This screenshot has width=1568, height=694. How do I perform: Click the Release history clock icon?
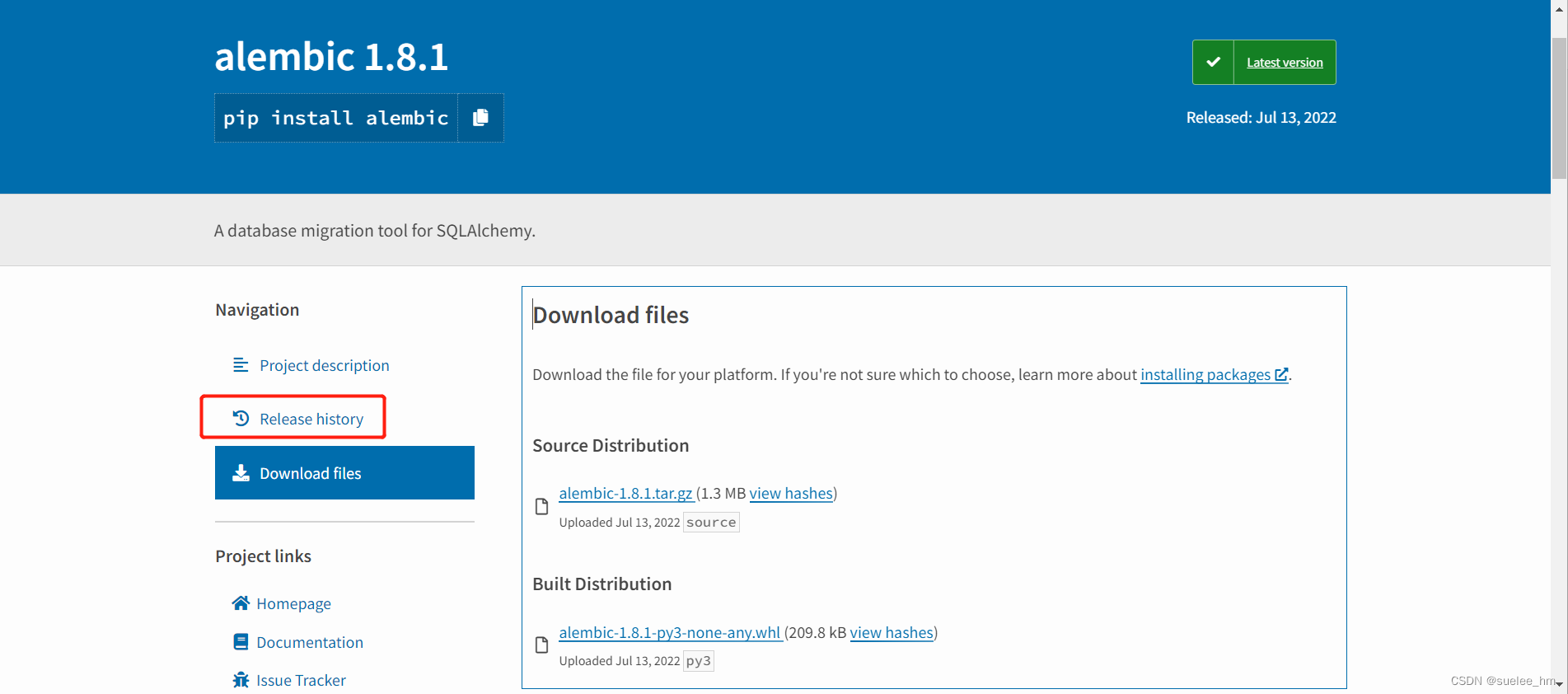point(241,418)
